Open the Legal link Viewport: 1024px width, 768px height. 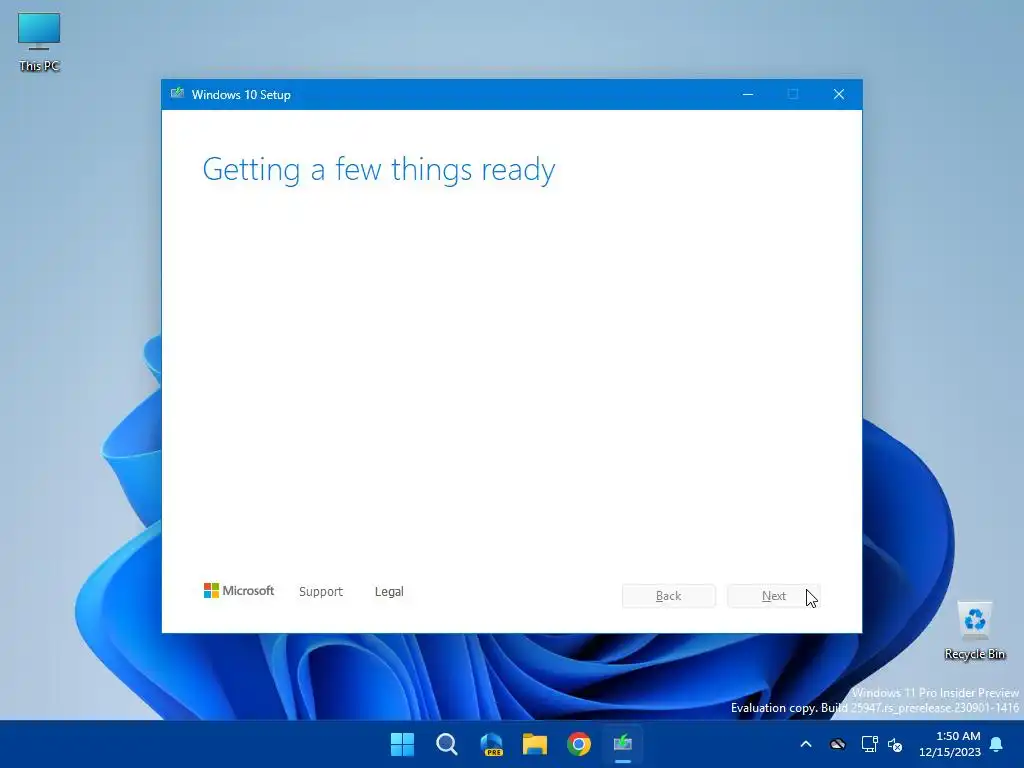[x=389, y=592]
